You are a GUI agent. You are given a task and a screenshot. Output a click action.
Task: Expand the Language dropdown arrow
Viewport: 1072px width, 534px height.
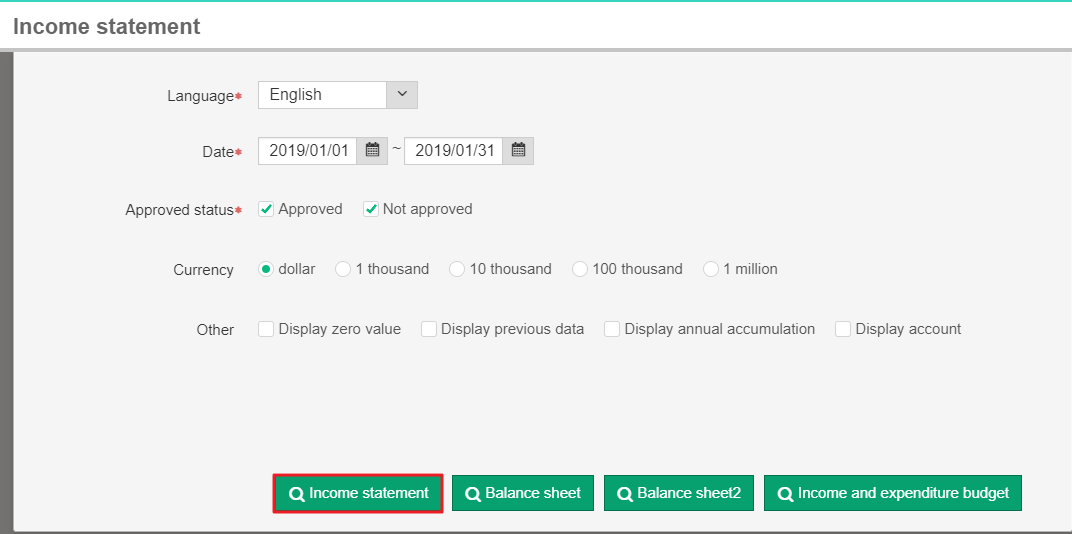pyautogui.click(x=402, y=94)
